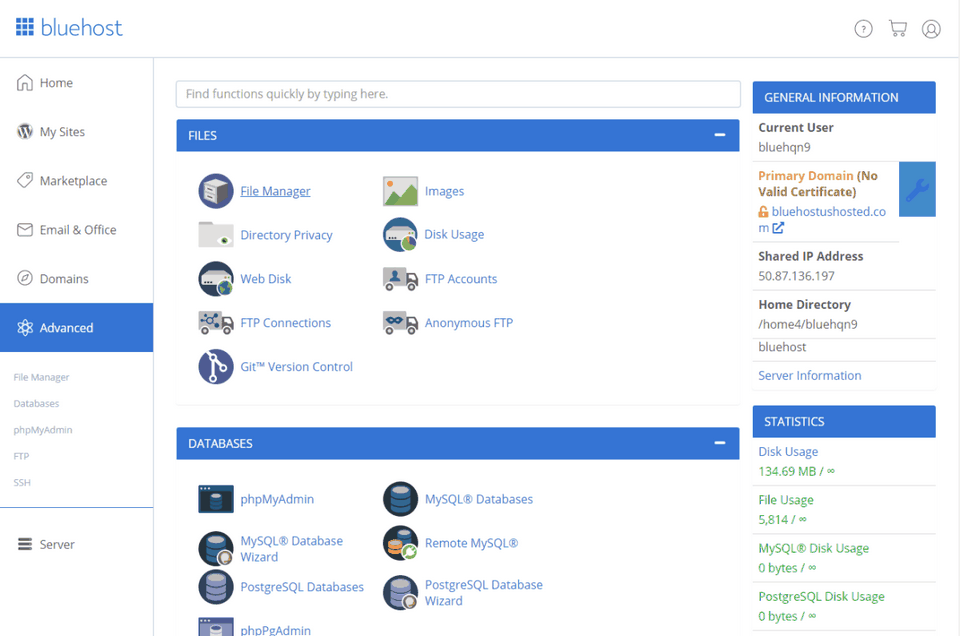
Task: Click the STATISTICS panel header
Action: (x=844, y=421)
